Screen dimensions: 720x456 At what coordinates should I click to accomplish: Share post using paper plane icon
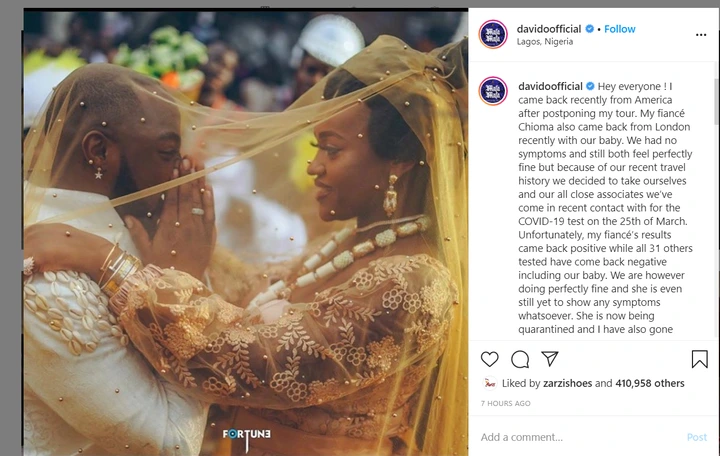point(550,359)
